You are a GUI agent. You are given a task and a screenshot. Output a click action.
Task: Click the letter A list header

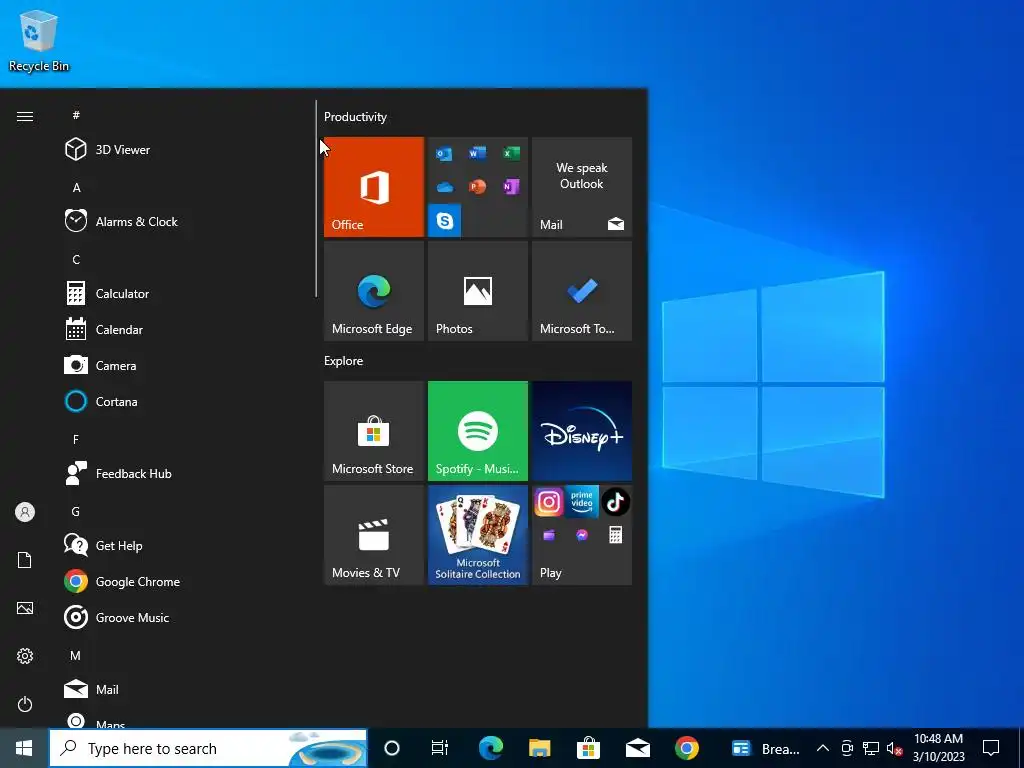pyautogui.click(x=76, y=188)
